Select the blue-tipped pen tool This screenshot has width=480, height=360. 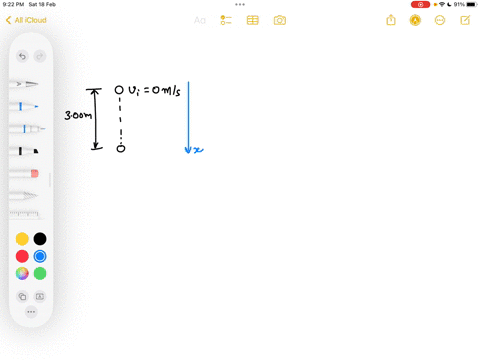point(24,106)
